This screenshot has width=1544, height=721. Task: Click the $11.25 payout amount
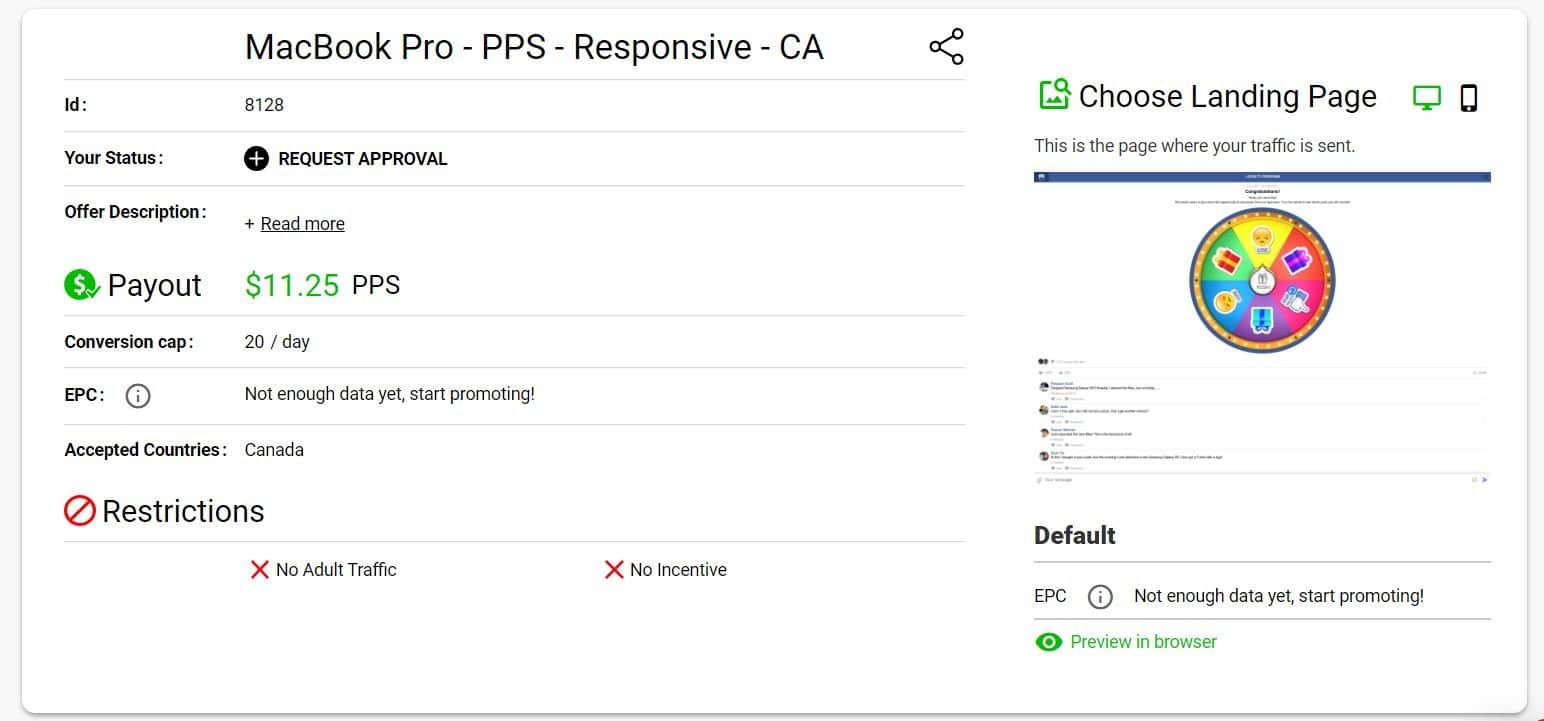(292, 285)
